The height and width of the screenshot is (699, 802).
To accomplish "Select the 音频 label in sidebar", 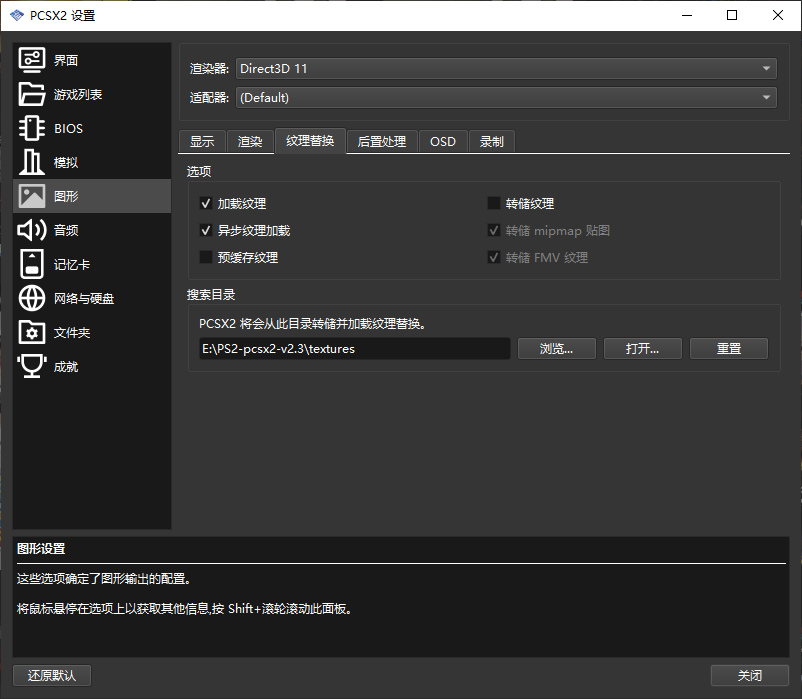I will point(66,231).
